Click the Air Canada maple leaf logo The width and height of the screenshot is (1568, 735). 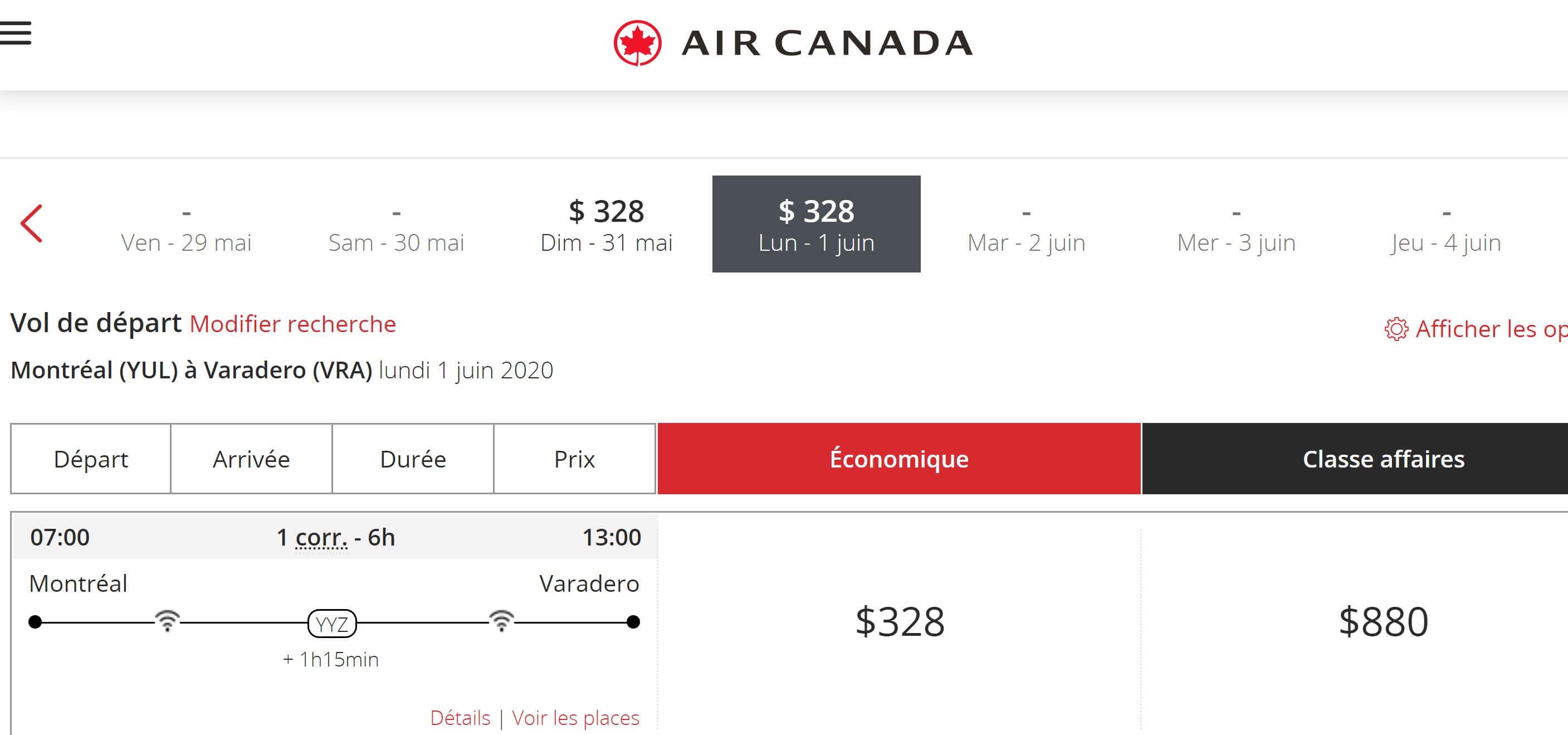pos(637,43)
